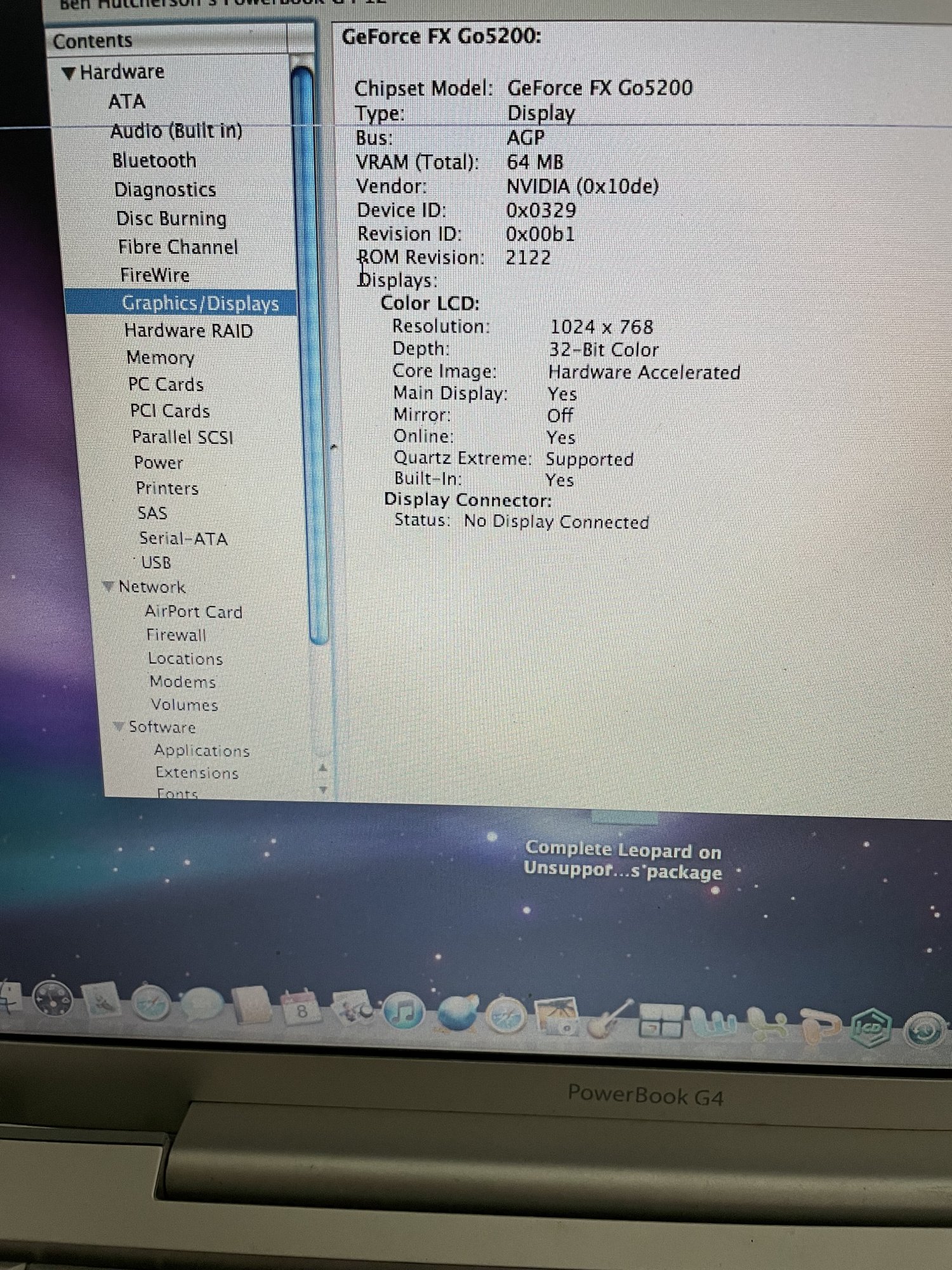
Task: Select the highlighted Graphics/Displays row
Action: click(x=181, y=303)
